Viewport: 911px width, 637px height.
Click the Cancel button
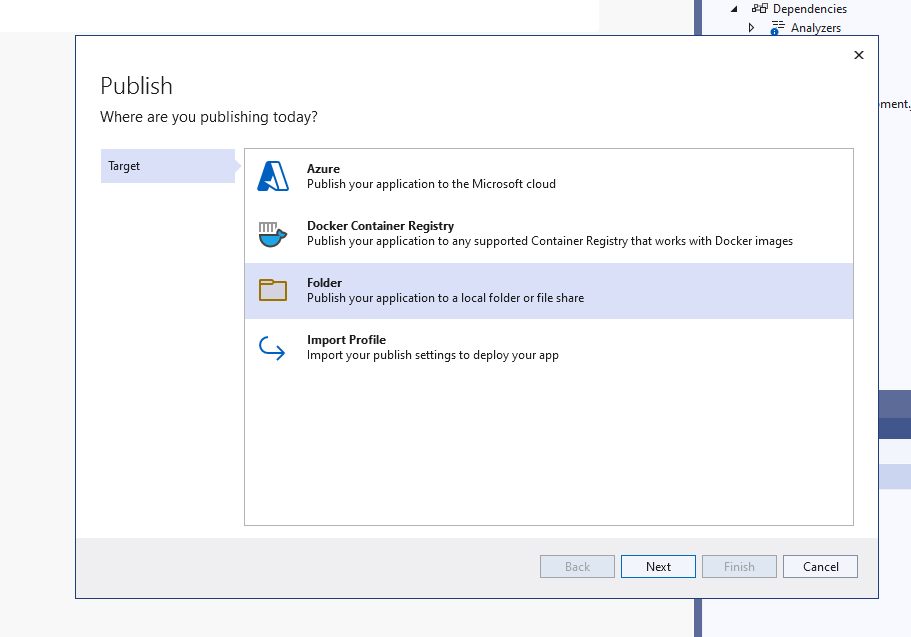(x=820, y=567)
